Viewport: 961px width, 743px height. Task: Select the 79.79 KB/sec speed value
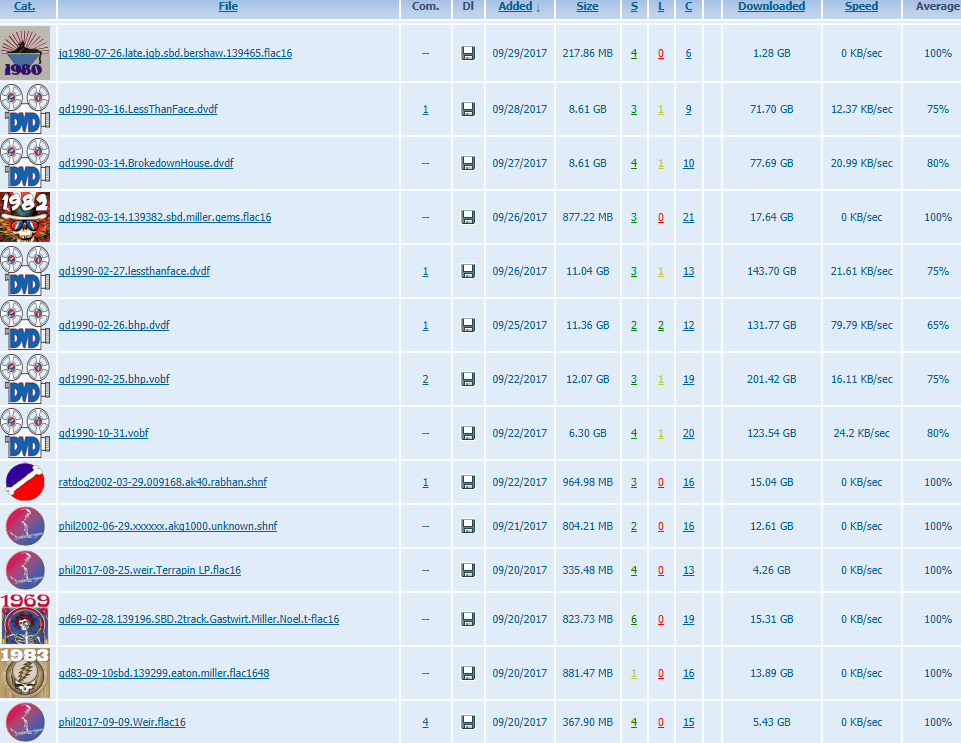[x=862, y=325]
